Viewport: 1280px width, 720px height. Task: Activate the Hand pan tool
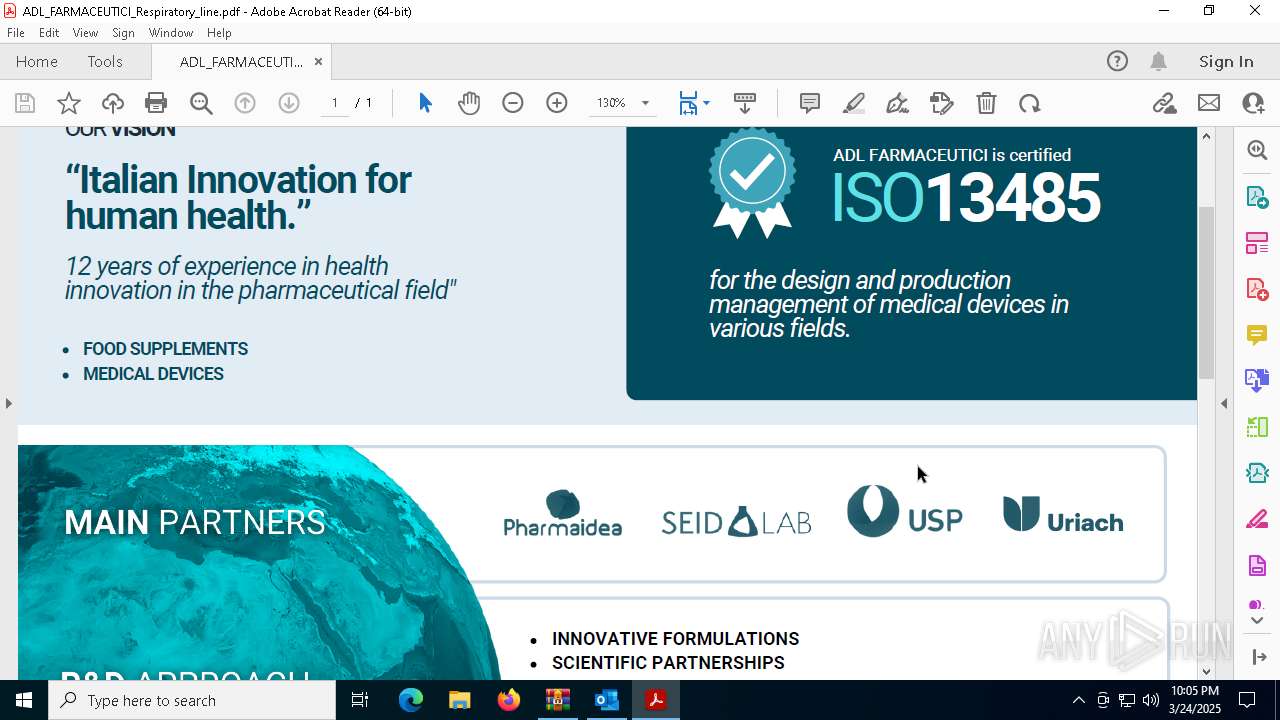pyautogui.click(x=469, y=103)
